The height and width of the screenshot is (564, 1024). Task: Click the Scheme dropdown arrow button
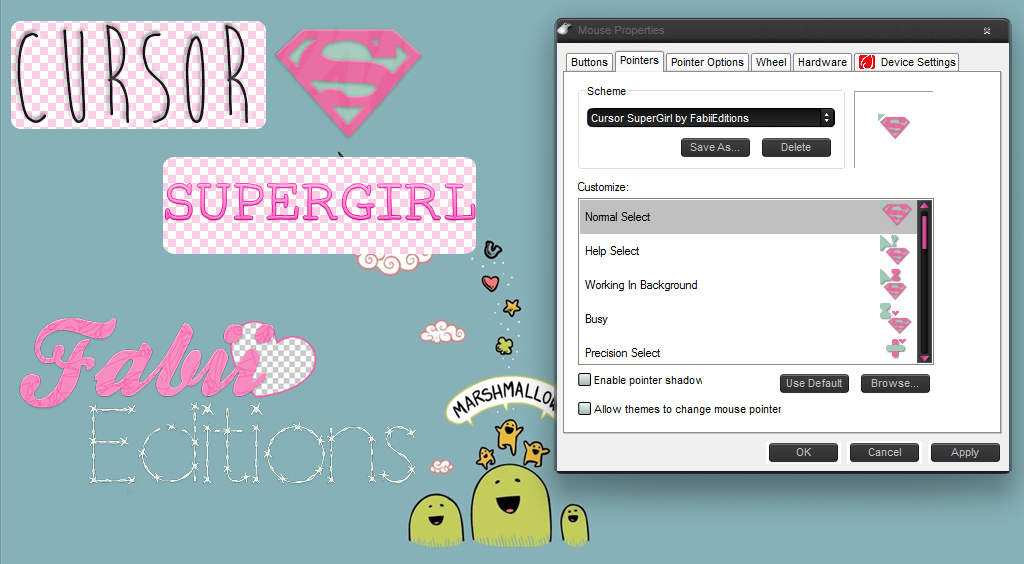[x=827, y=118]
